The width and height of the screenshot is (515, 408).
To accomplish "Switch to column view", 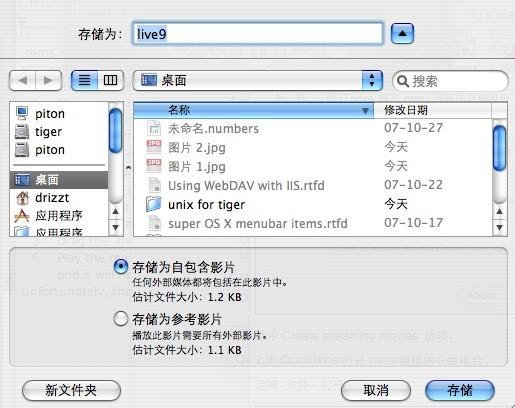I will coord(110,80).
